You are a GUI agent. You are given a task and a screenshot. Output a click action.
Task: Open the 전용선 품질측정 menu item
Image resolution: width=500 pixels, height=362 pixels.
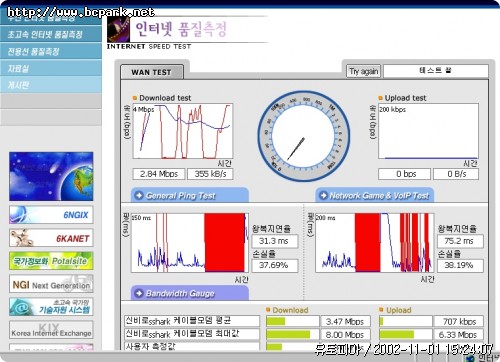[x=51, y=51]
